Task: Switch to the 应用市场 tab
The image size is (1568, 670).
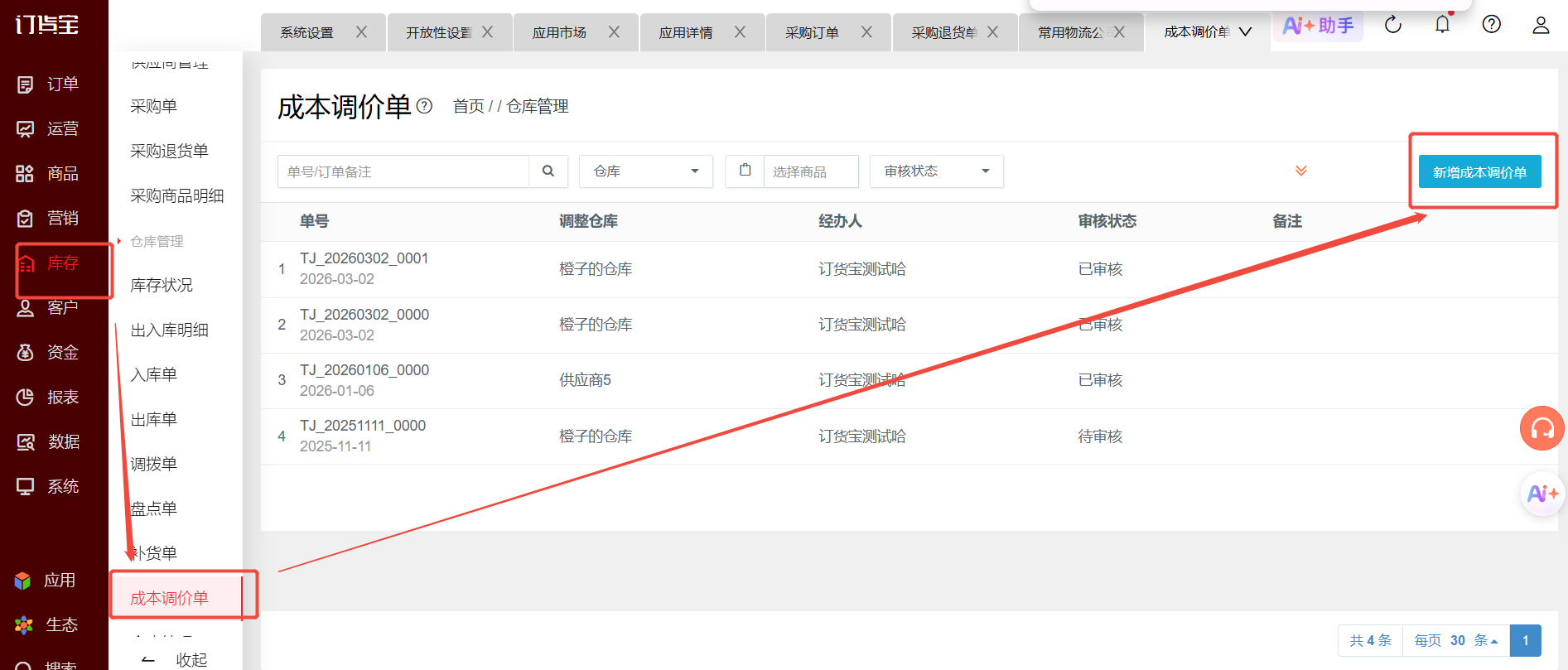Action: tap(559, 32)
